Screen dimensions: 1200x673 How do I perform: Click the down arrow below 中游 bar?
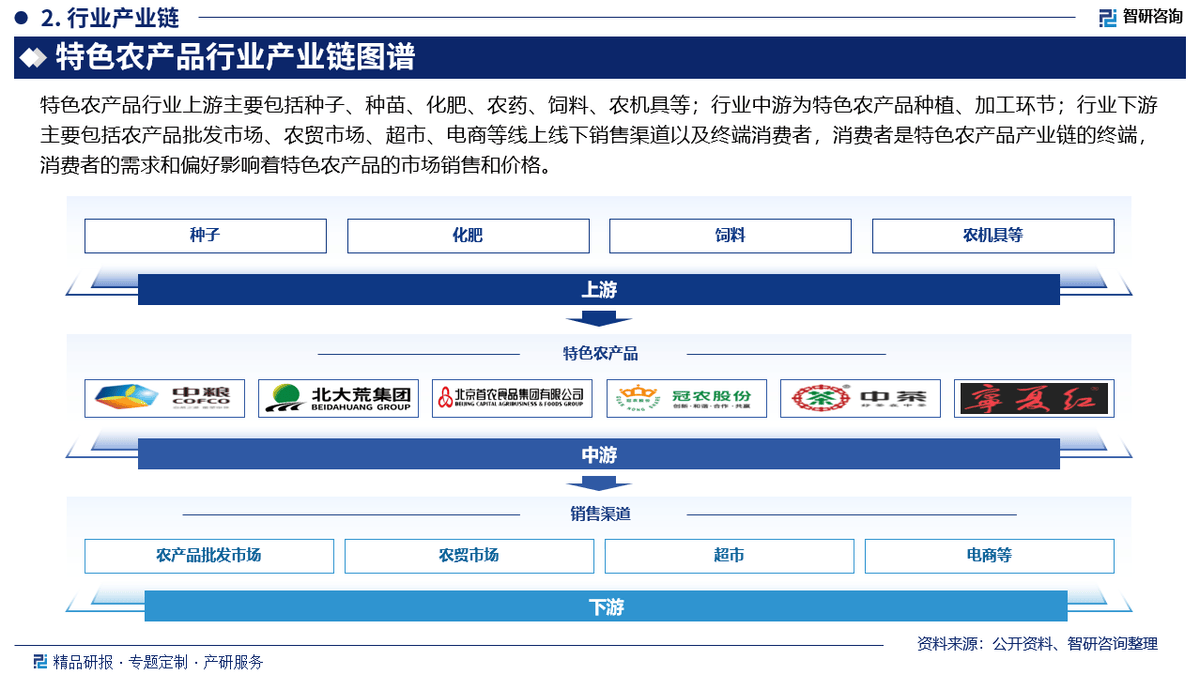pyautogui.click(x=599, y=483)
